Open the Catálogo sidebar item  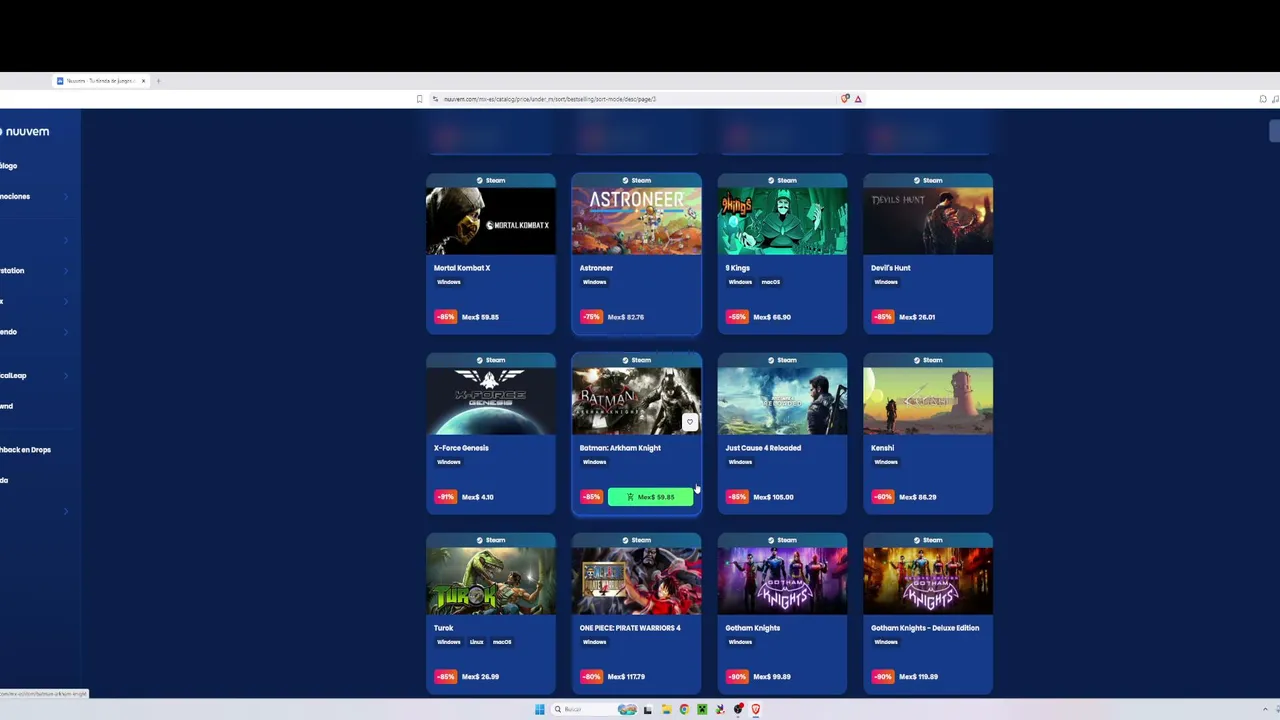(8, 166)
